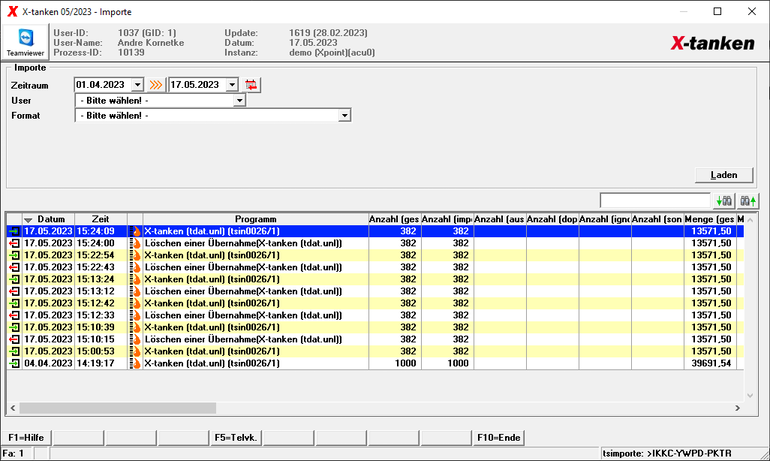The height and width of the screenshot is (461, 770).
Task: Click the Programm column header
Action: tap(255, 219)
